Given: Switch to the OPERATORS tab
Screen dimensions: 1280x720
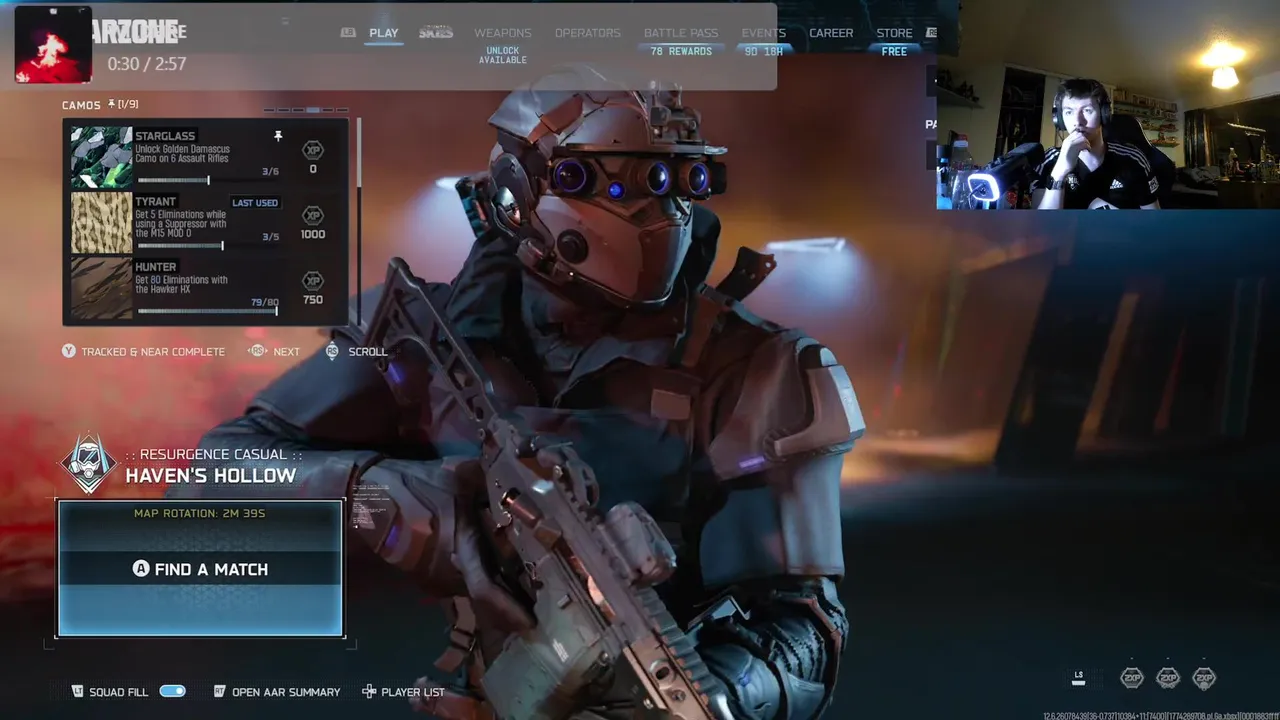Looking at the screenshot, I should (x=587, y=33).
